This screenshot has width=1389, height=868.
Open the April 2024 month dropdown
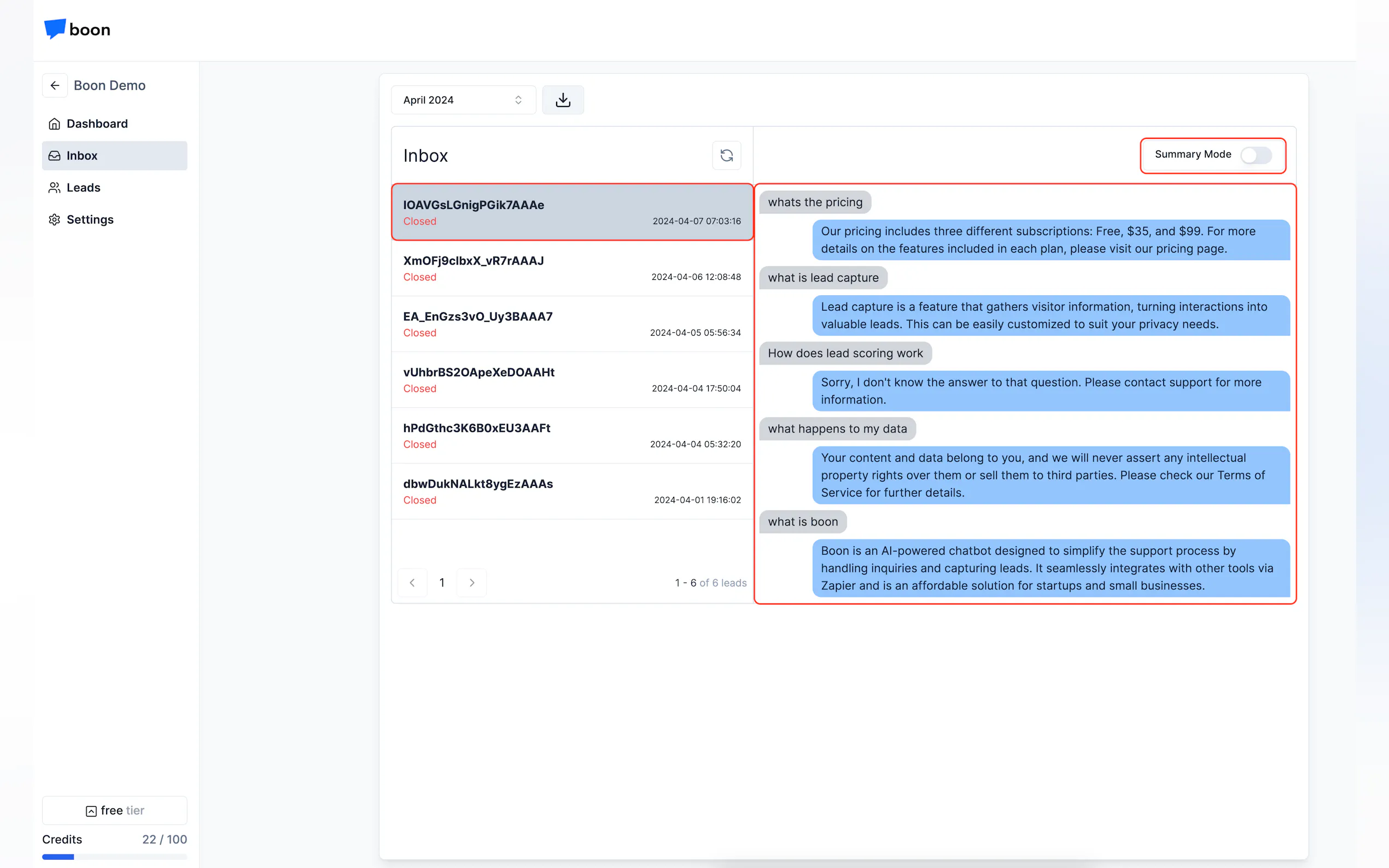[x=463, y=100]
